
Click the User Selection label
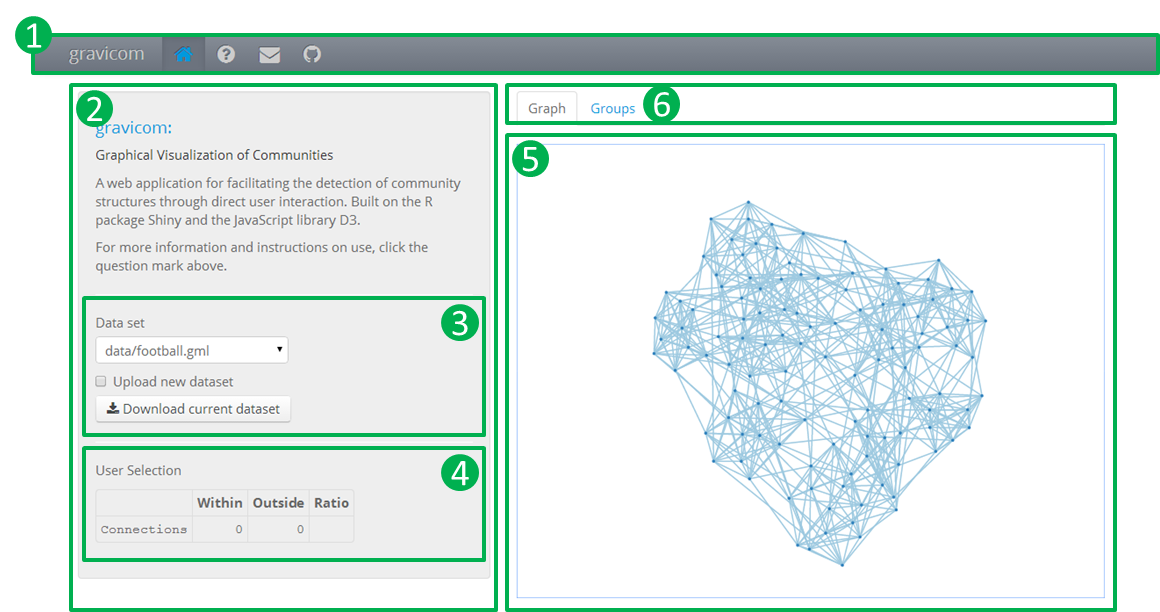pyautogui.click(x=138, y=470)
